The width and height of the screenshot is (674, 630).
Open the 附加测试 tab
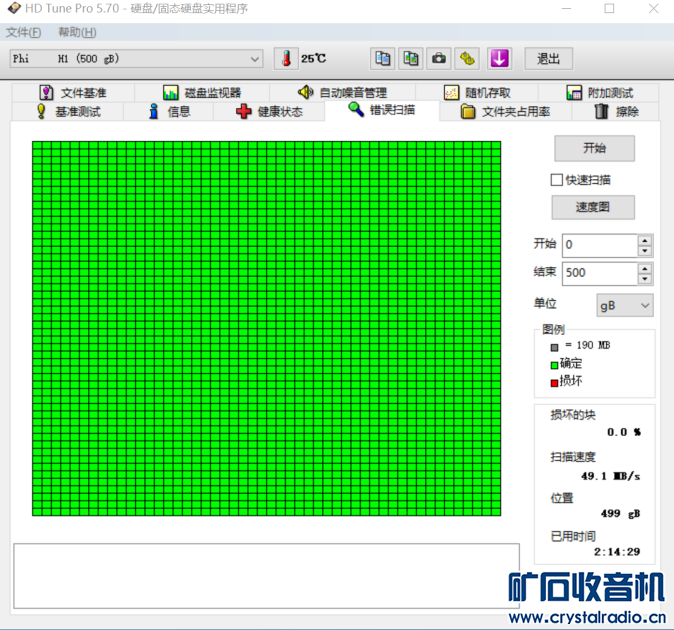click(x=599, y=93)
